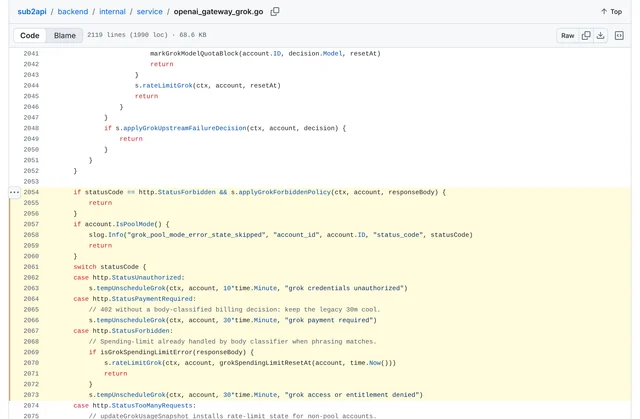Switch to the Code tab
Screen dimensions: 640x419
click(x=30, y=35)
